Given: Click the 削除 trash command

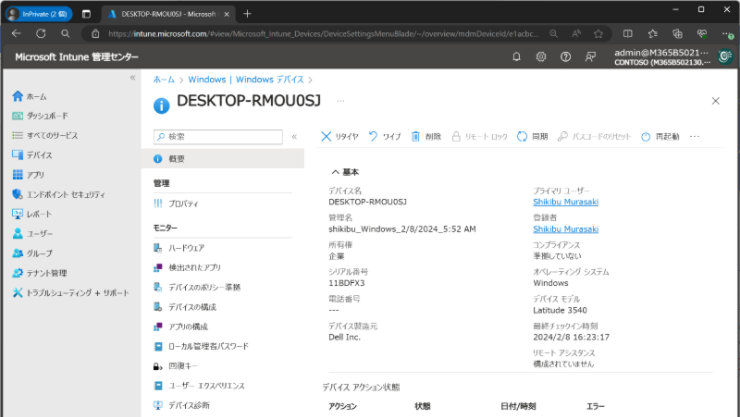Looking at the screenshot, I should pyautogui.click(x=426, y=137).
